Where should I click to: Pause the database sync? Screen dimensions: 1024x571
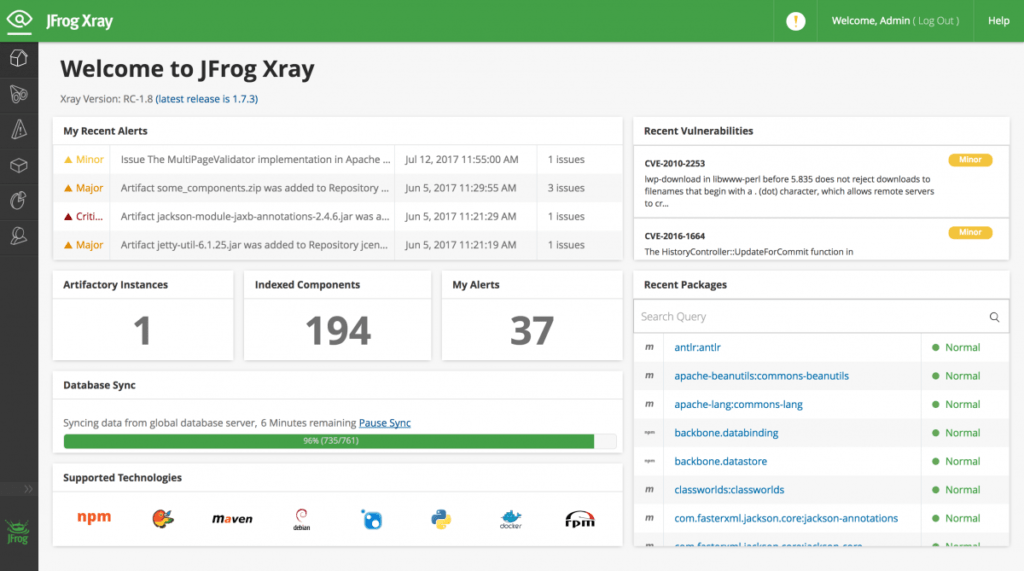click(x=384, y=423)
